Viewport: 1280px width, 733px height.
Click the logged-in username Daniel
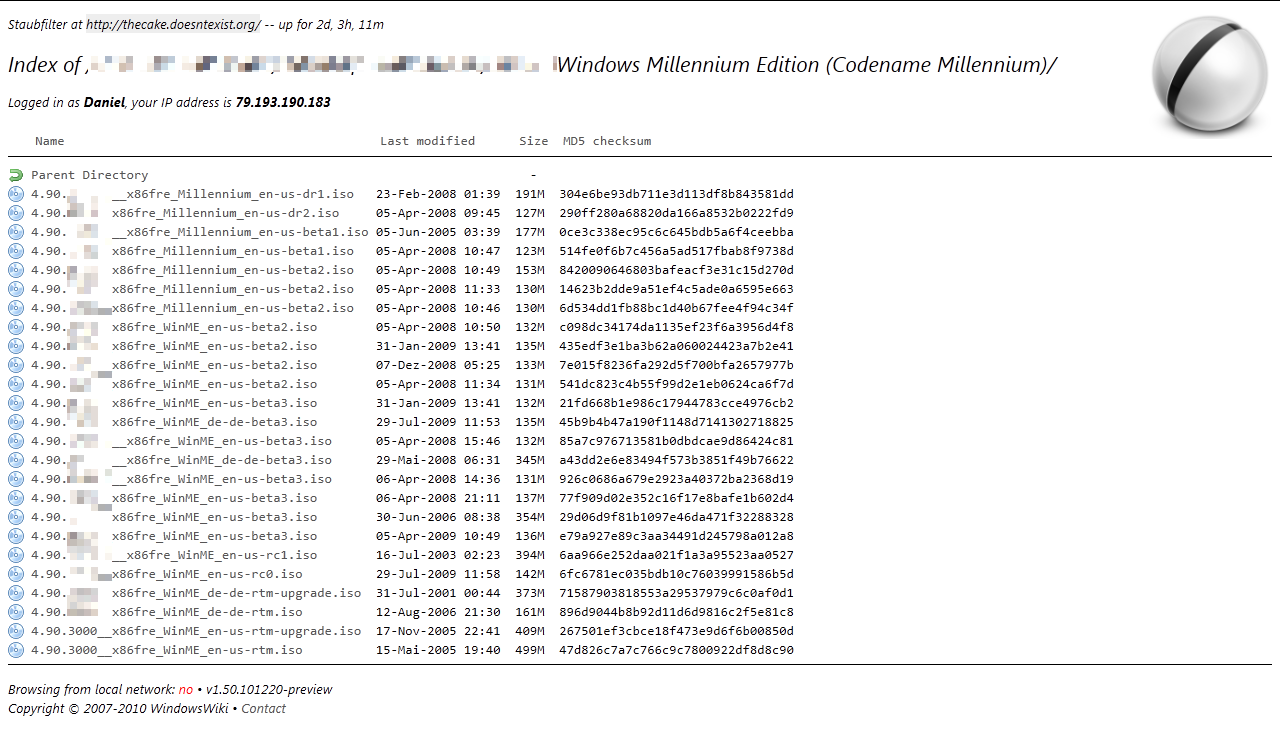point(104,103)
